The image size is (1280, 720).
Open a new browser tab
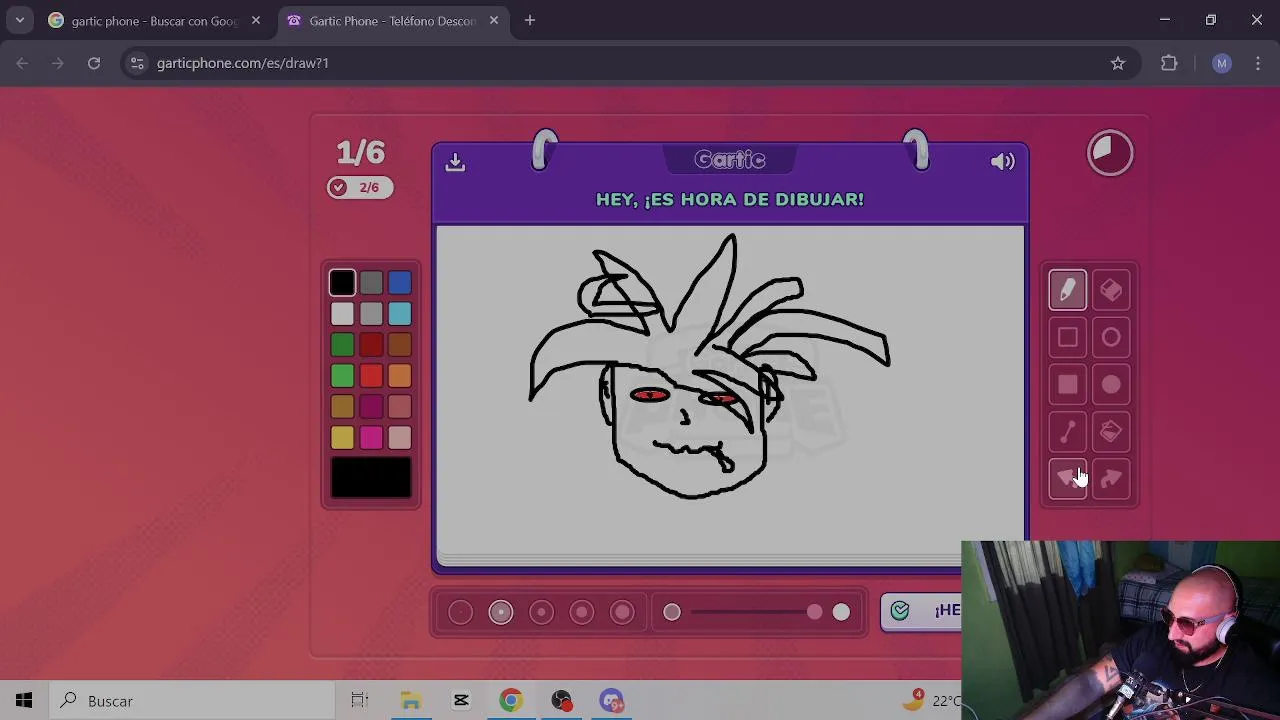[x=530, y=20]
